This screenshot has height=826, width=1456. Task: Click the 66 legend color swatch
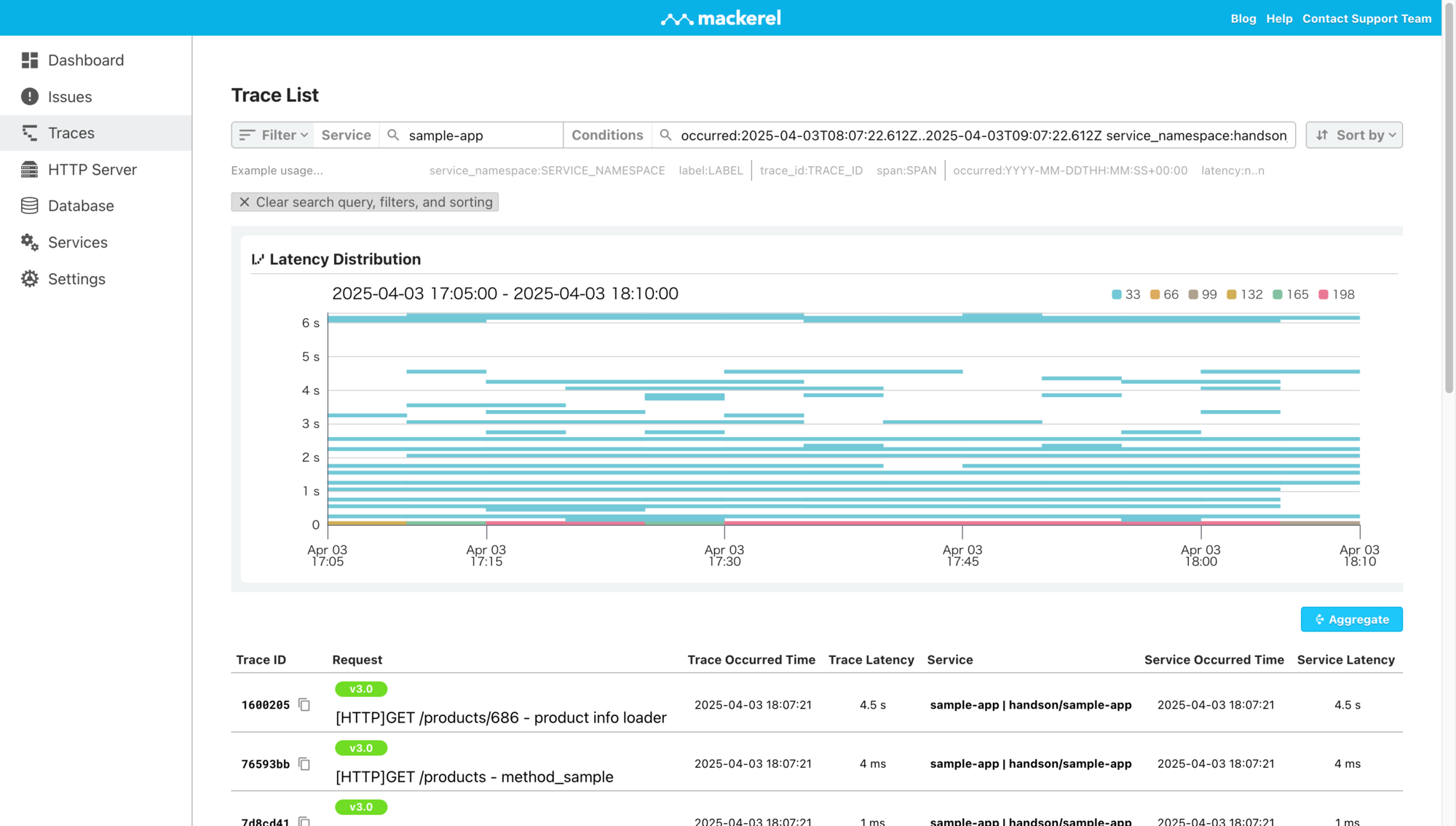click(x=1155, y=295)
